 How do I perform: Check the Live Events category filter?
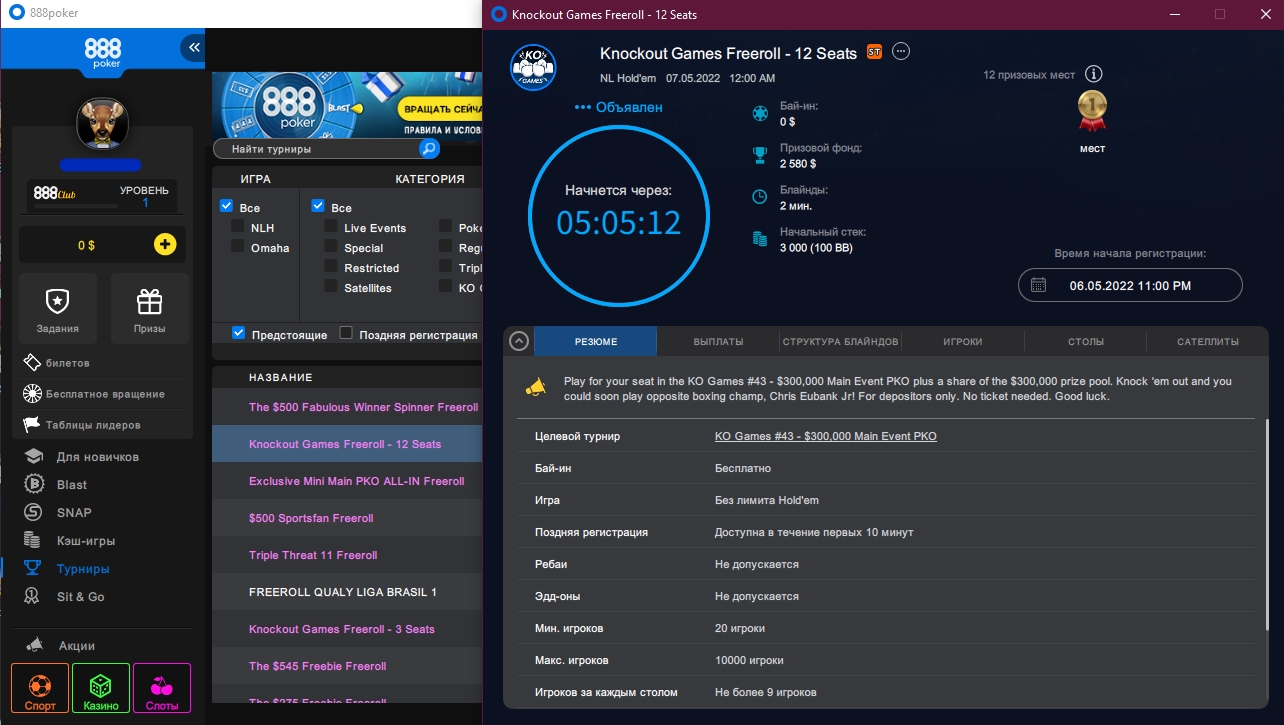point(331,227)
